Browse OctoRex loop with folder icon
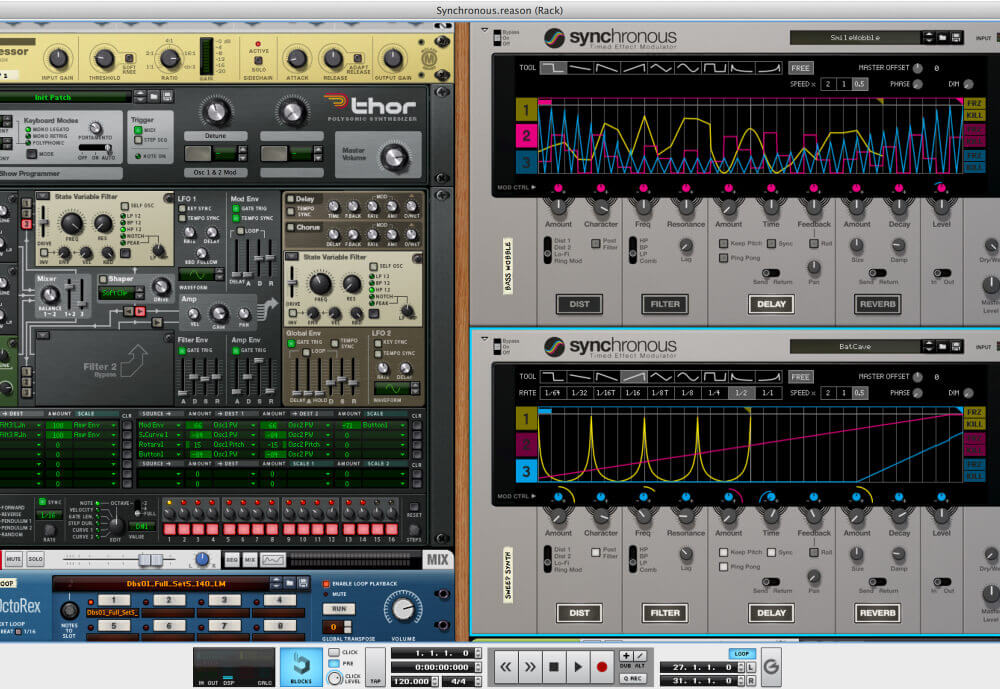 click(290, 582)
